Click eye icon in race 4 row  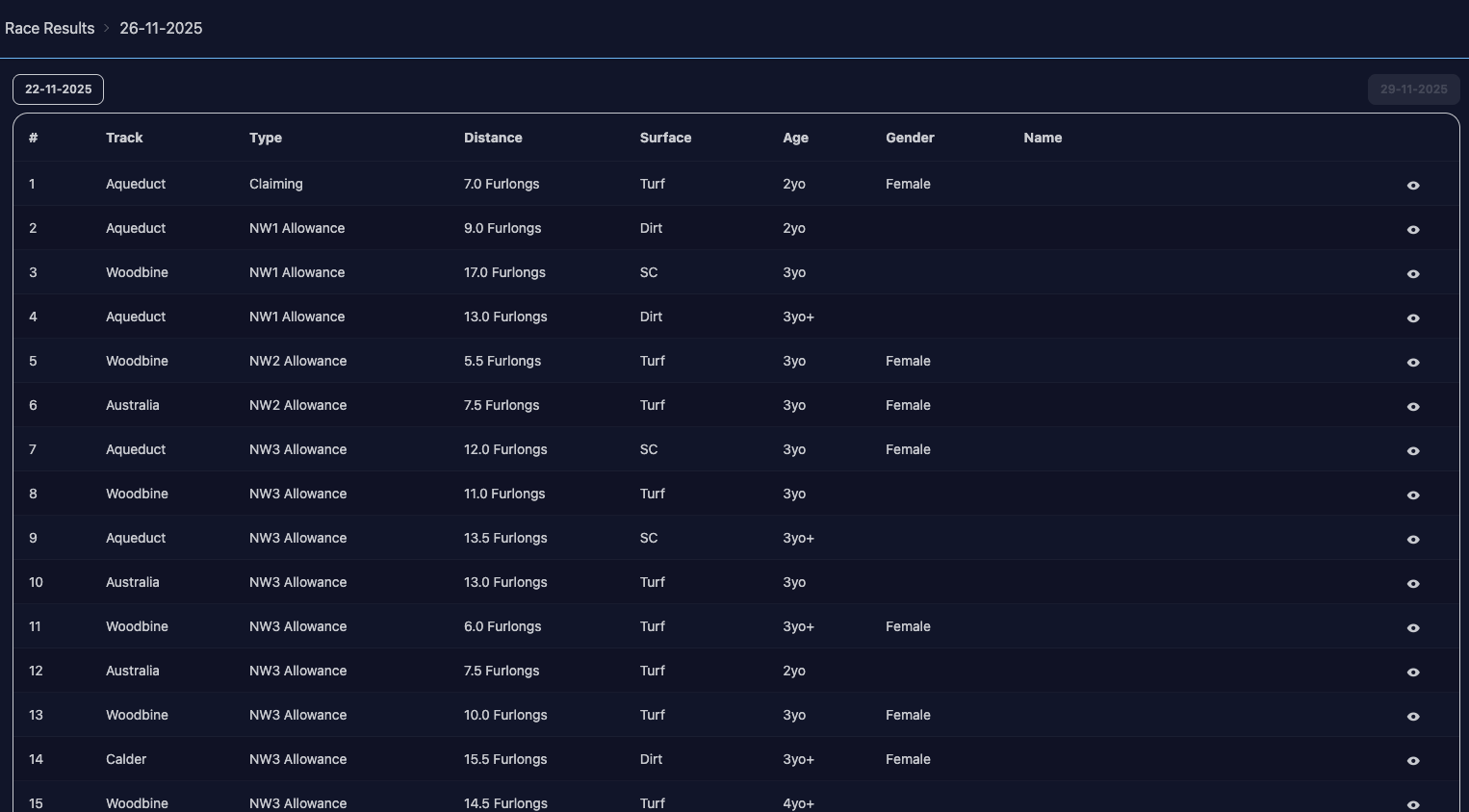pos(1412,317)
